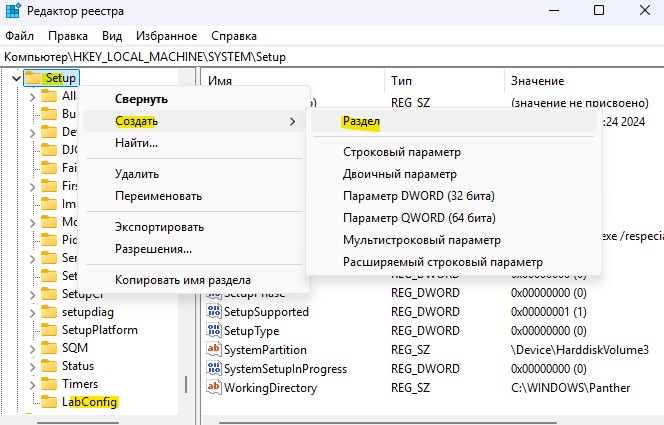Click the SetupPlatform folder icon
664x425 pixels.
pyautogui.click(x=49, y=330)
